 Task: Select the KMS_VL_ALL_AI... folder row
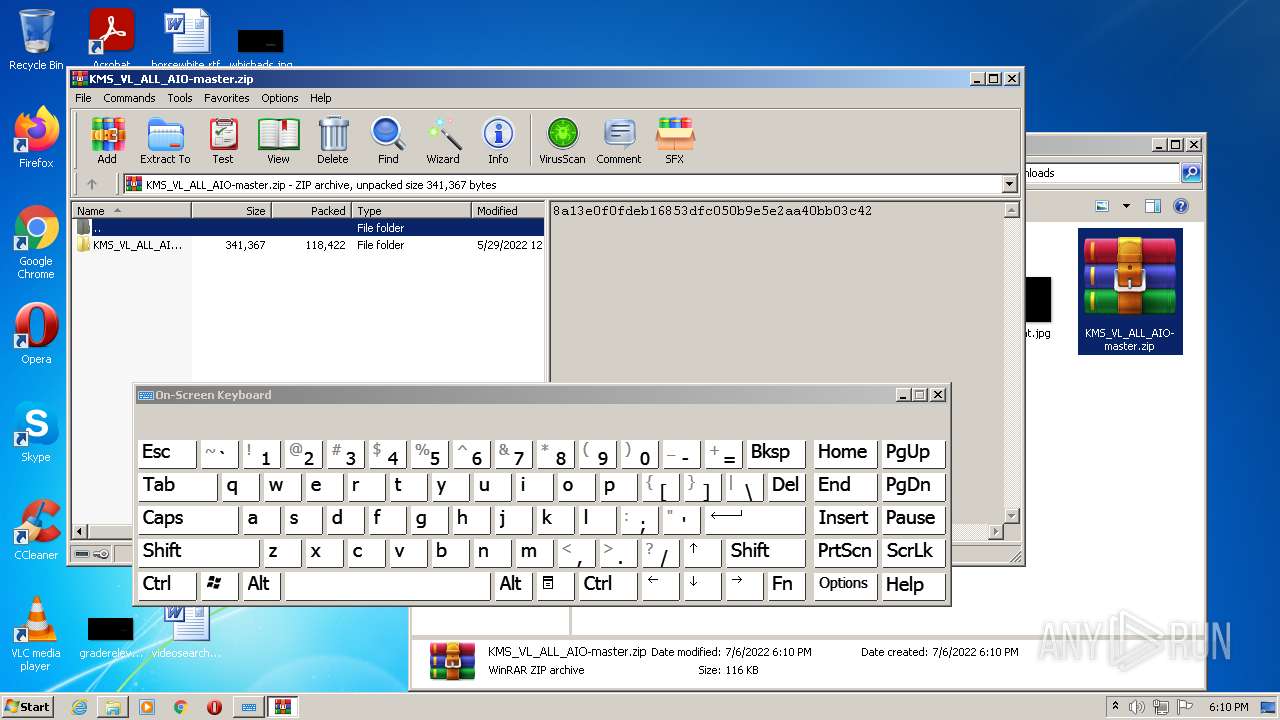[x=308, y=245]
